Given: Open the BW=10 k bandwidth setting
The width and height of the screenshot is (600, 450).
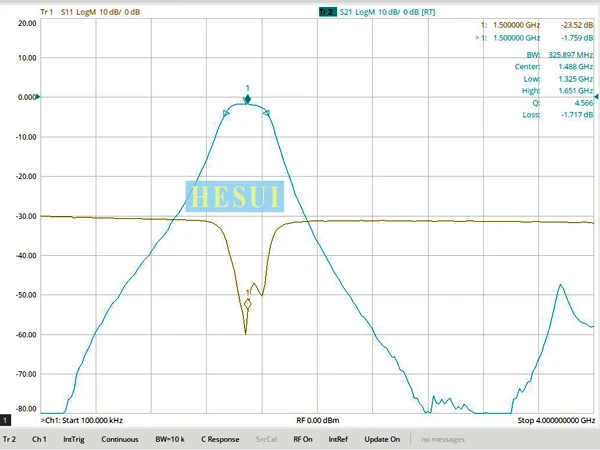Looking at the screenshot, I should 170,439.
